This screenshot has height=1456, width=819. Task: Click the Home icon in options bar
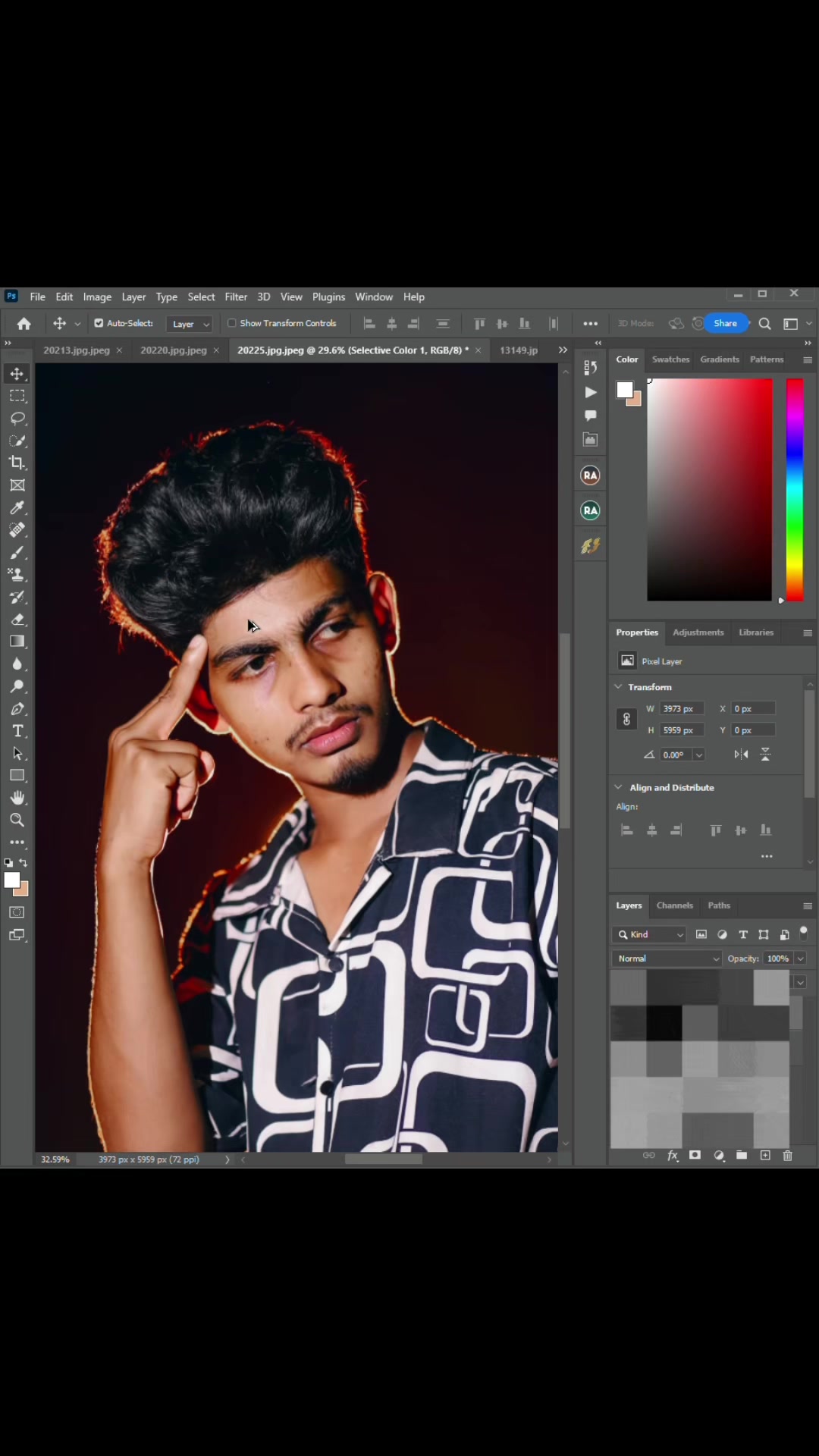(x=24, y=324)
